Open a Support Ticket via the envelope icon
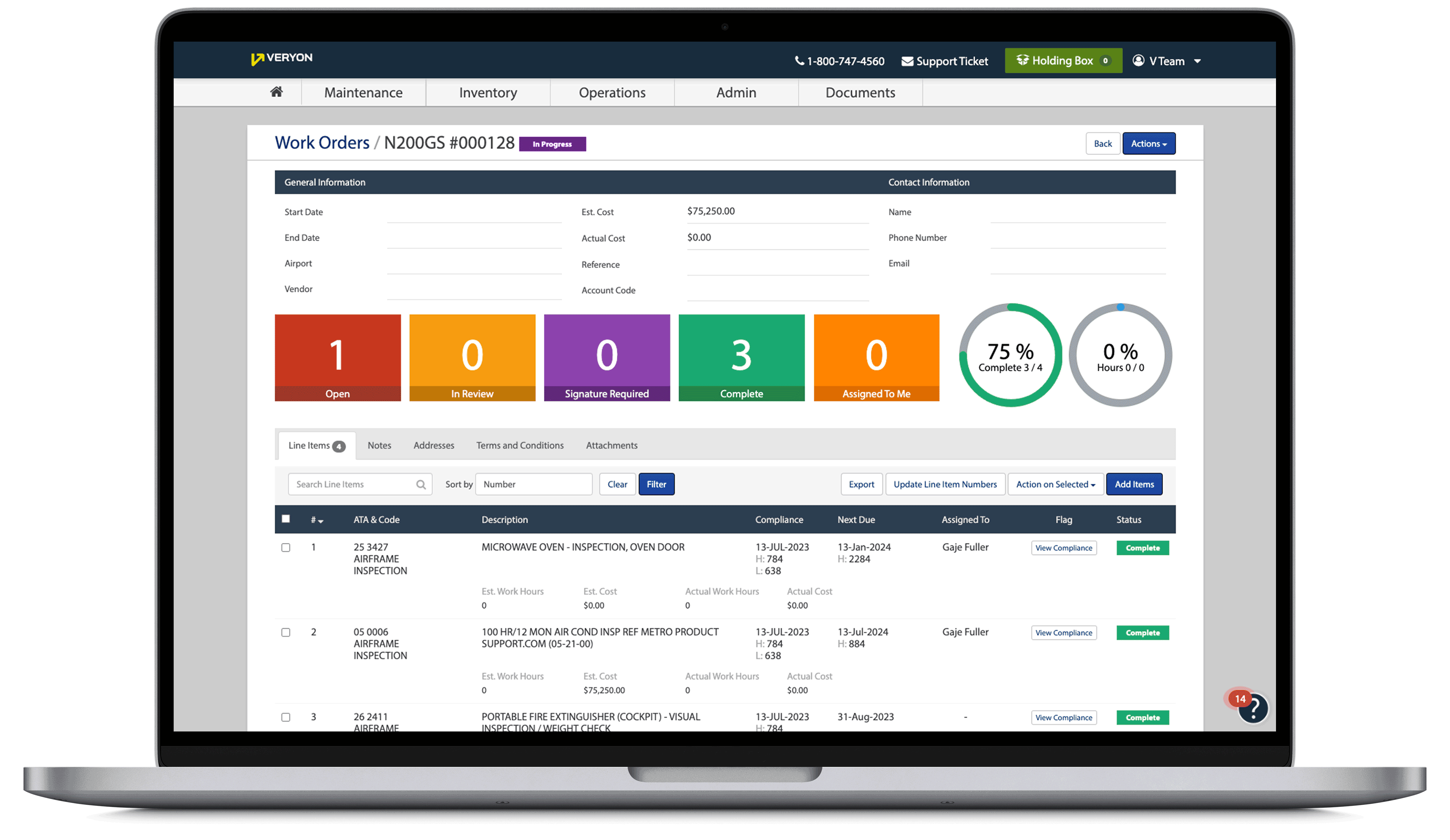The width and height of the screenshot is (1450, 840). coord(908,61)
